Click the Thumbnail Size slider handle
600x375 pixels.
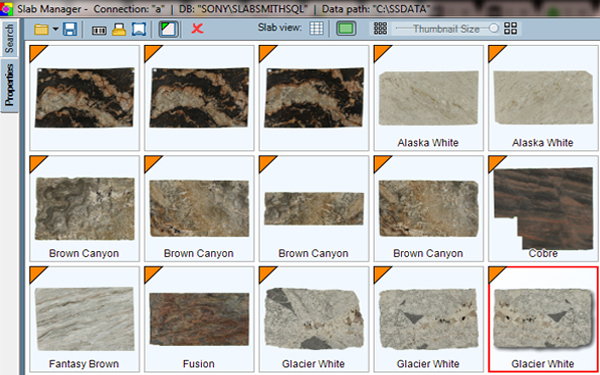tap(494, 28)
